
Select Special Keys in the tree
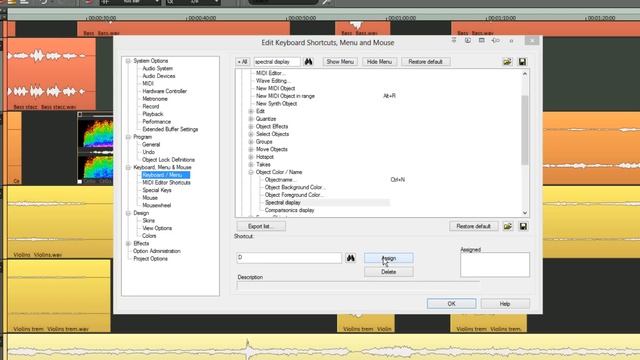(157, 190)
